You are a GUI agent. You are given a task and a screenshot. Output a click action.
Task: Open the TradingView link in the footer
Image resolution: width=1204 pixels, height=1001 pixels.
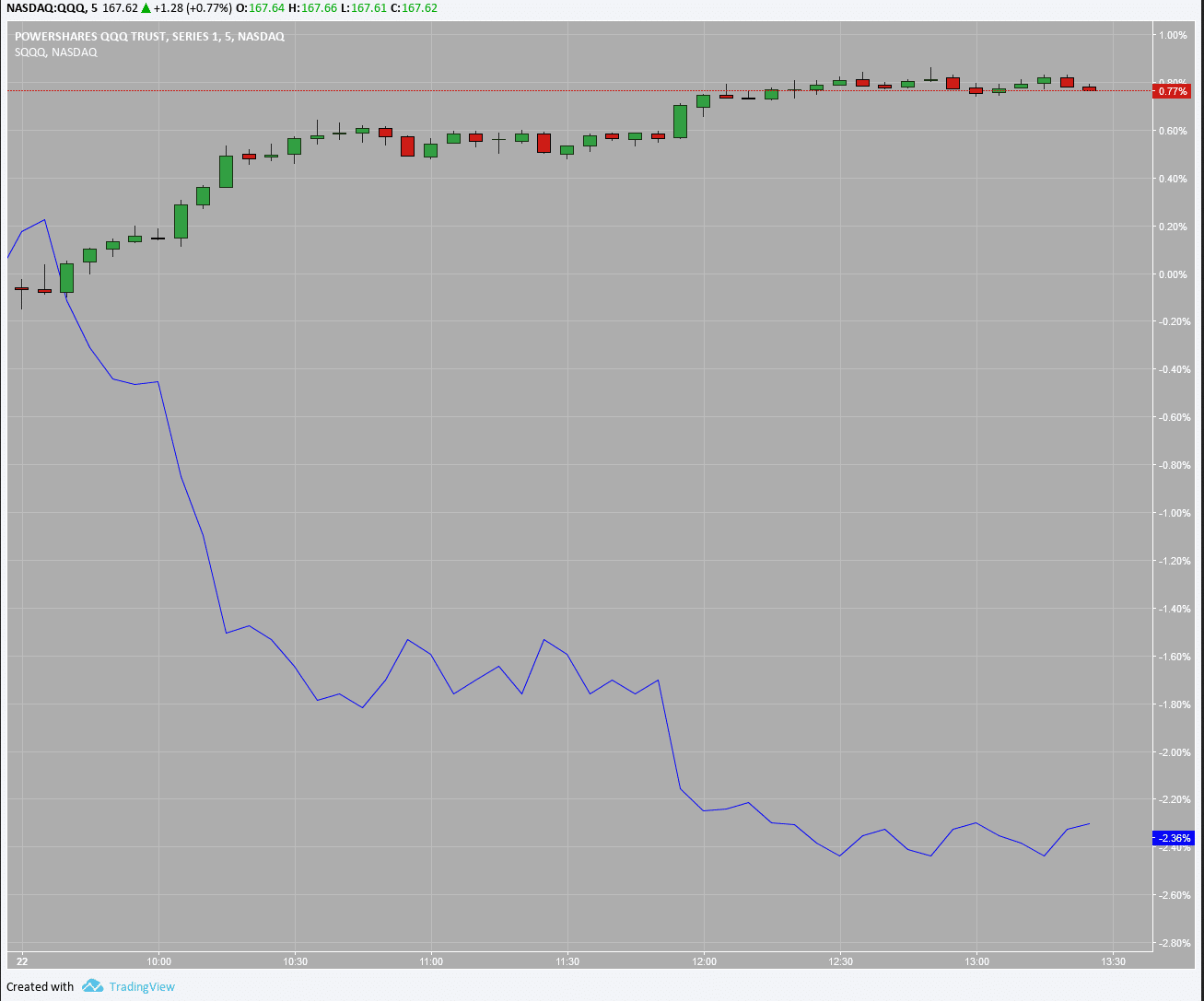pyautogui.click(x=142, y=986)
